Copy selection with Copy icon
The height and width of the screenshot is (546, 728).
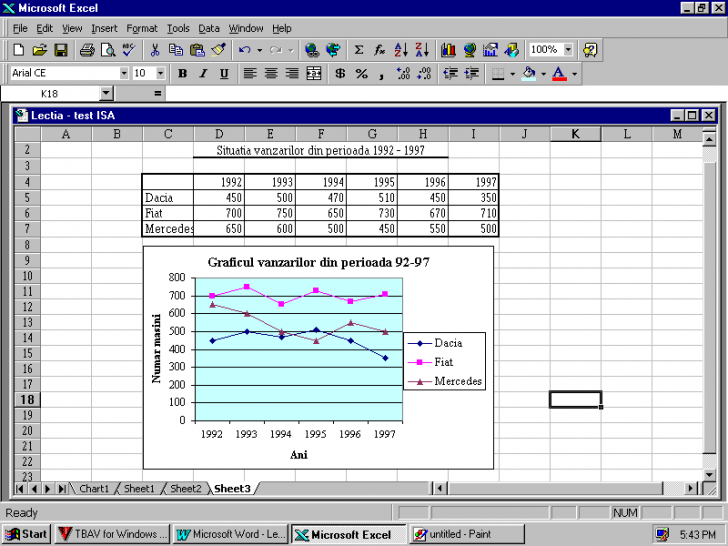pos(176,50)
